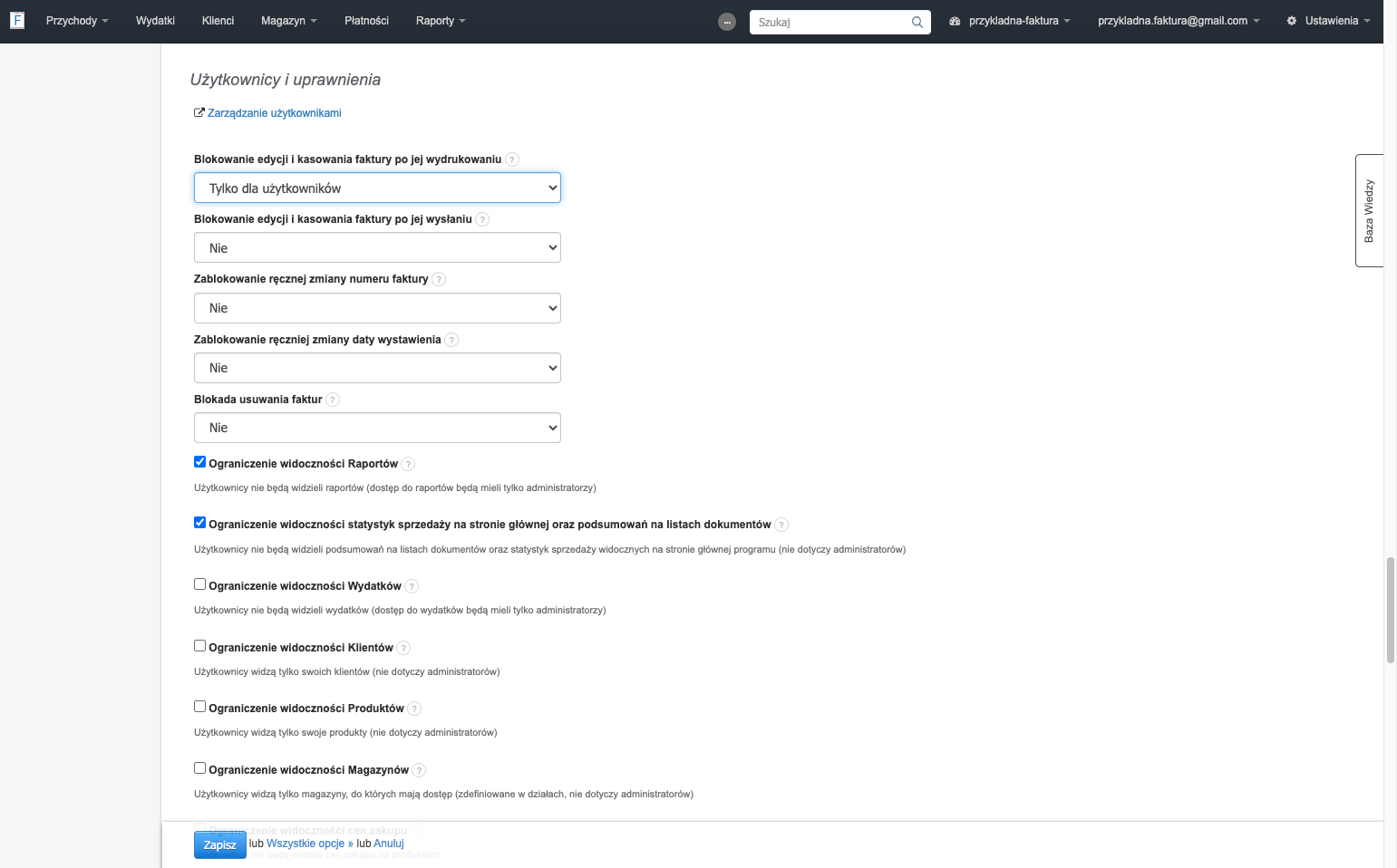Enable Ograniczenie widoczności Wydatków
This screenshot has width=1397, height=868.
click(200, 584)
